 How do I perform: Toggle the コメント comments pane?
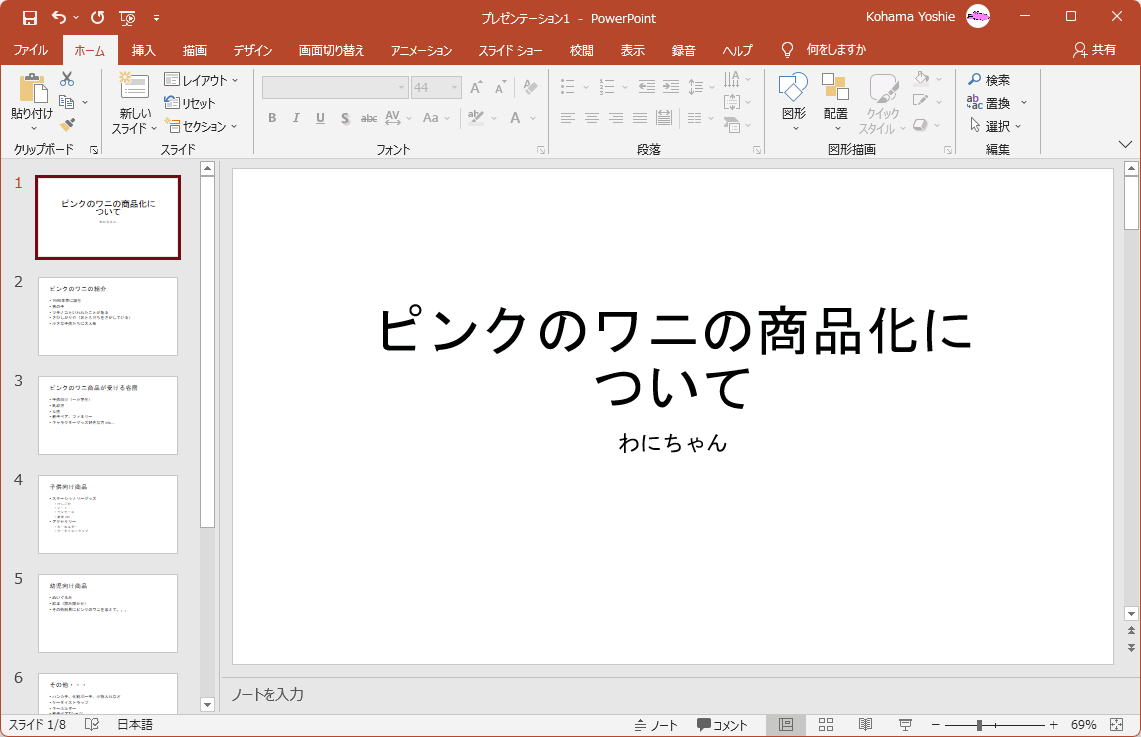pyautogui.click(x=722, y=725)
